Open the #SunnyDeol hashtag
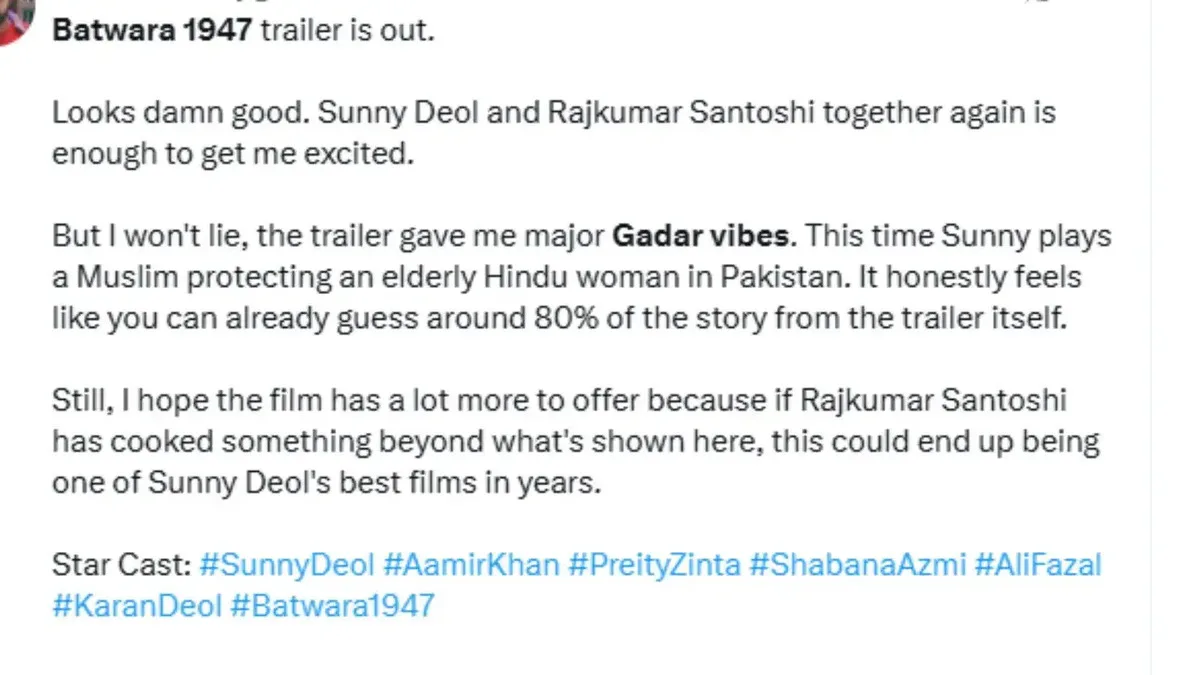Screen dimensions: 1200x675 click(x=287, y=566)
